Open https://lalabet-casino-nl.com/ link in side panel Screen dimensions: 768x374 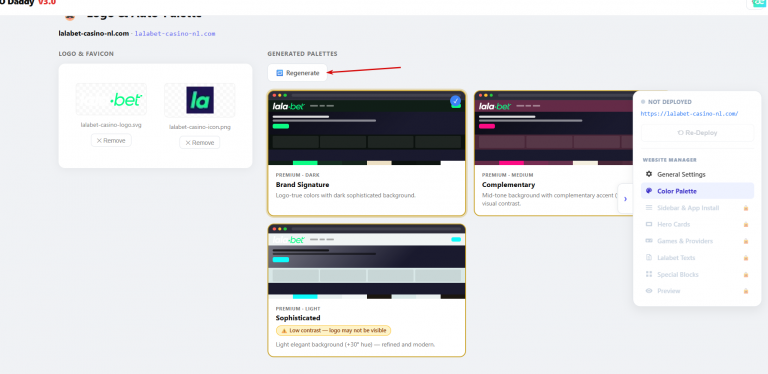coord(689,114)
